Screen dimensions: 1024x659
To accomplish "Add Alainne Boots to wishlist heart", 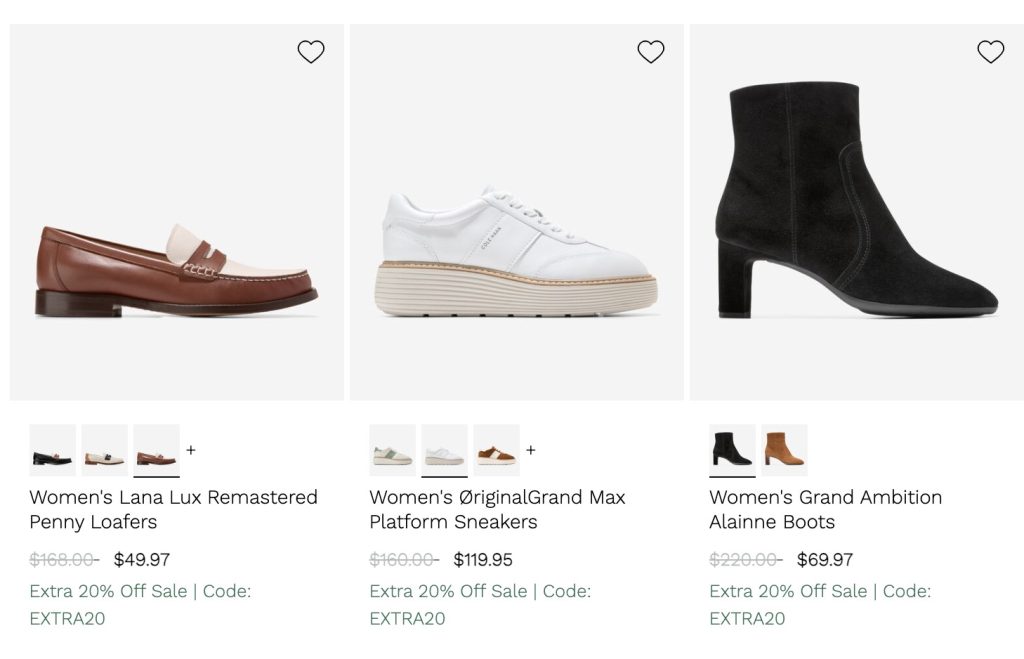I will tap(990, 52).
